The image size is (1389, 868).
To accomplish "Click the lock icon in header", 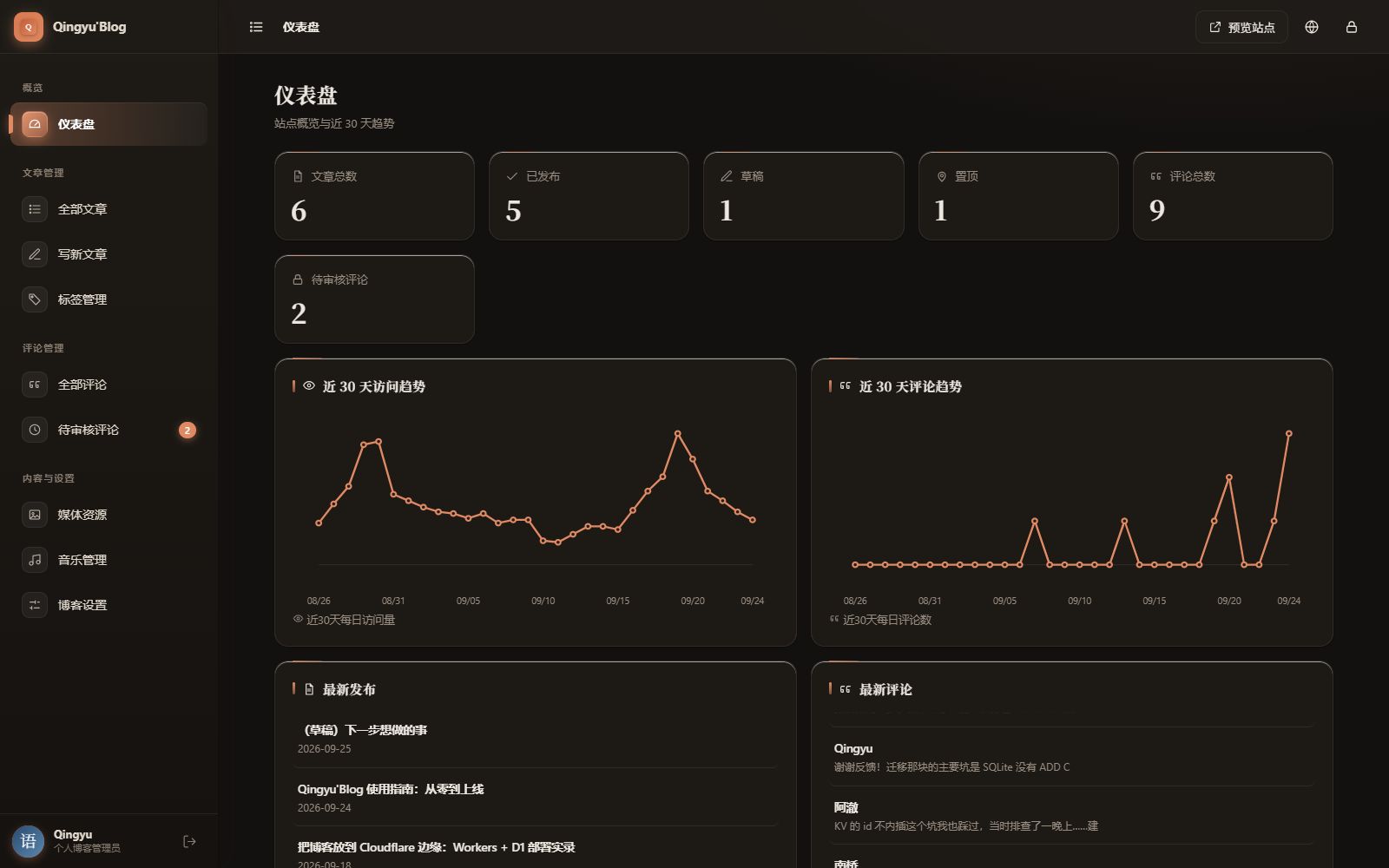I will (x=1352, y=27).
